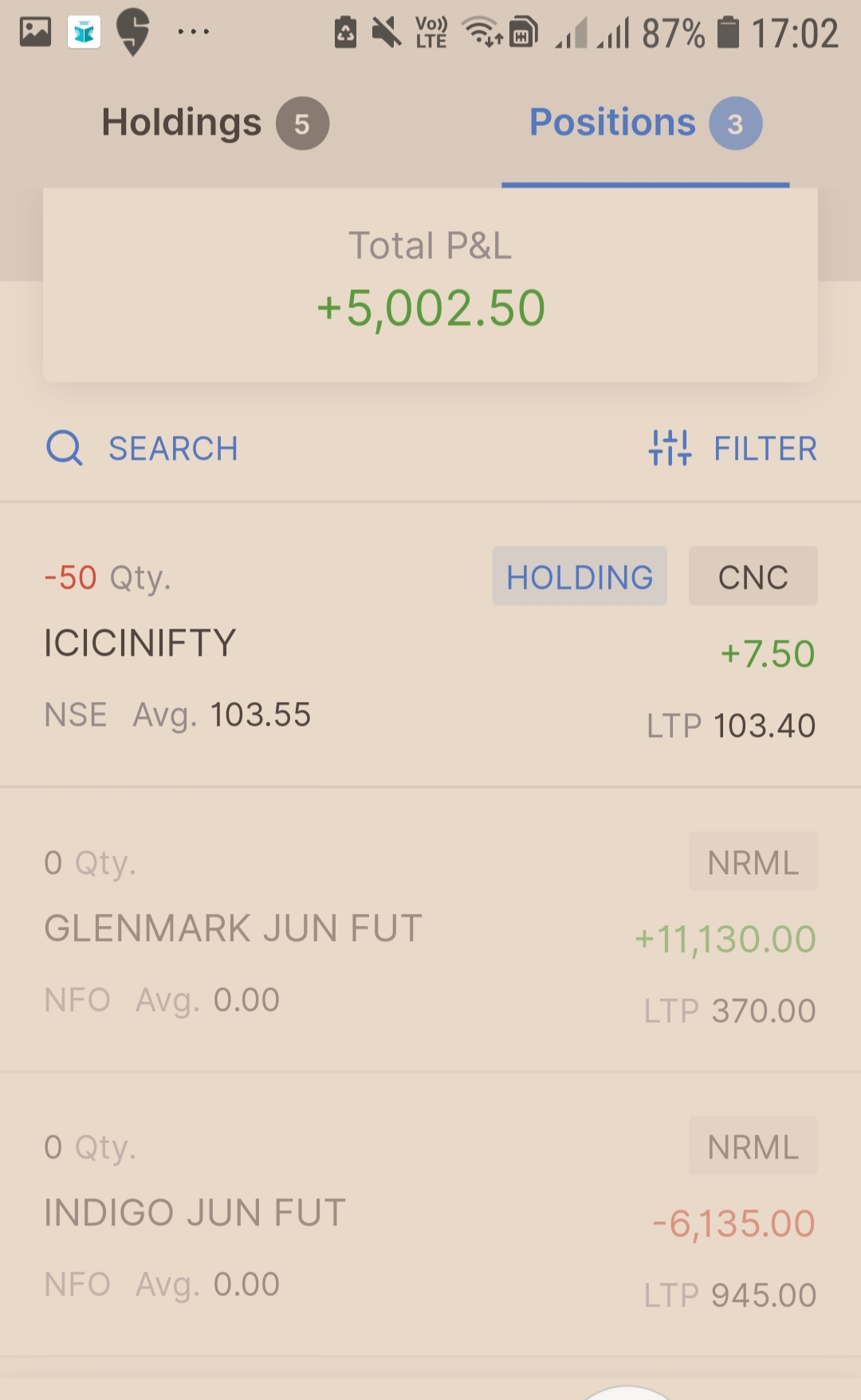Tap the CNC product tag
Image resolution: width=861 pixels, height=1400 pixels.
pyautogui.click(x=753, y=576)
